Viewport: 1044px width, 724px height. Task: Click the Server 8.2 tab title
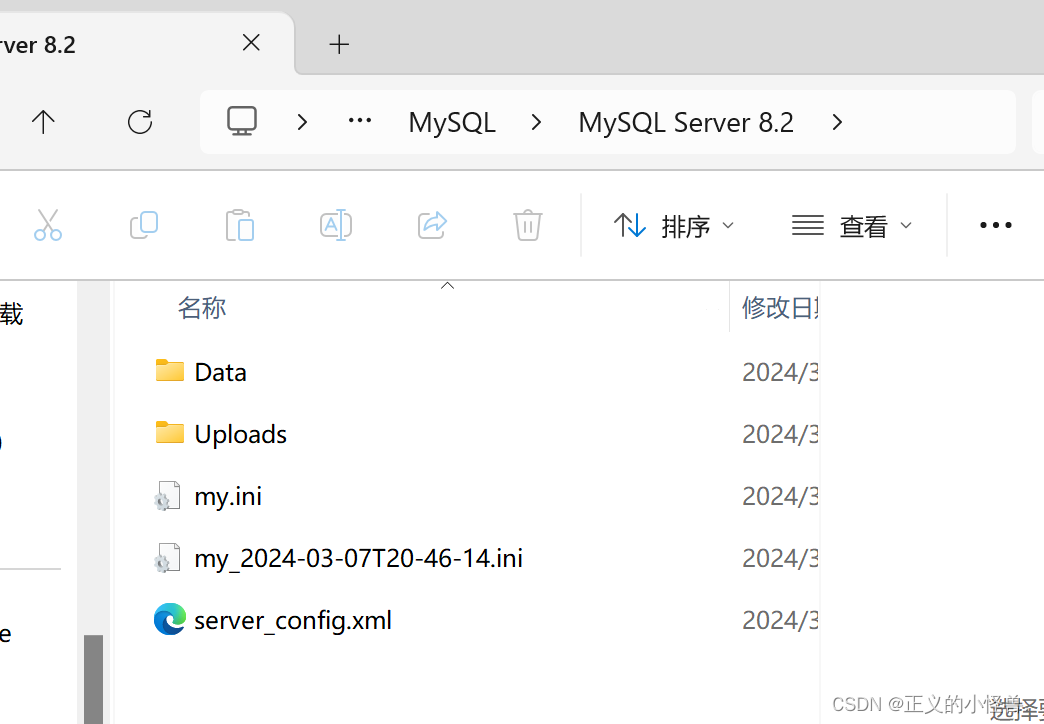click(x=37, y=45)
